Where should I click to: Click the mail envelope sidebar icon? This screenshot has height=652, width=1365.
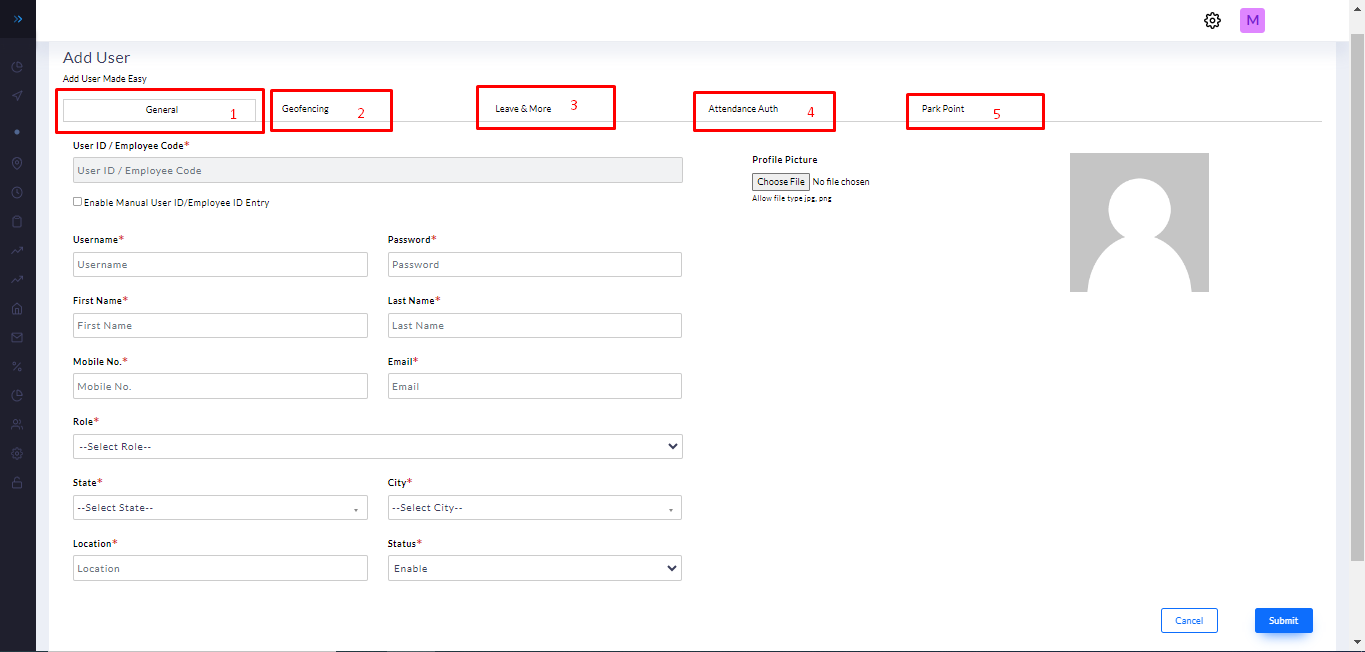coord(17,337)
